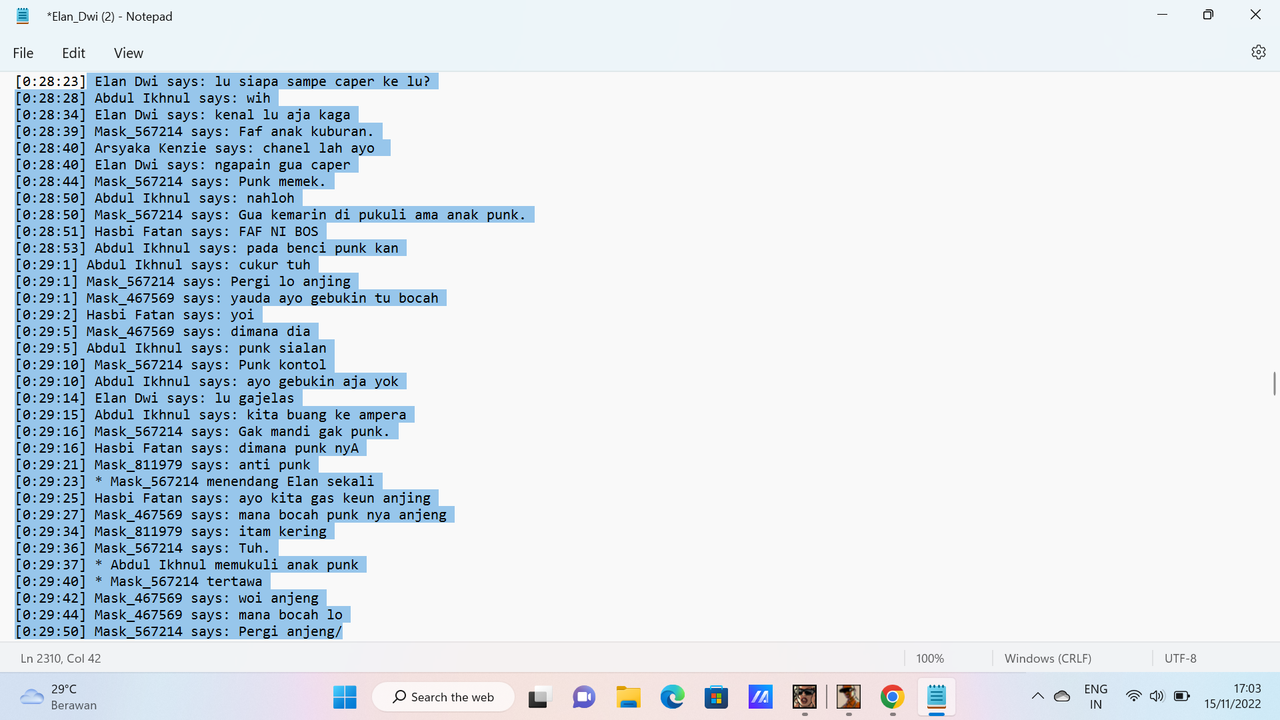
Task: Open Notepad settings gear icon
Action: (1258, 52)
